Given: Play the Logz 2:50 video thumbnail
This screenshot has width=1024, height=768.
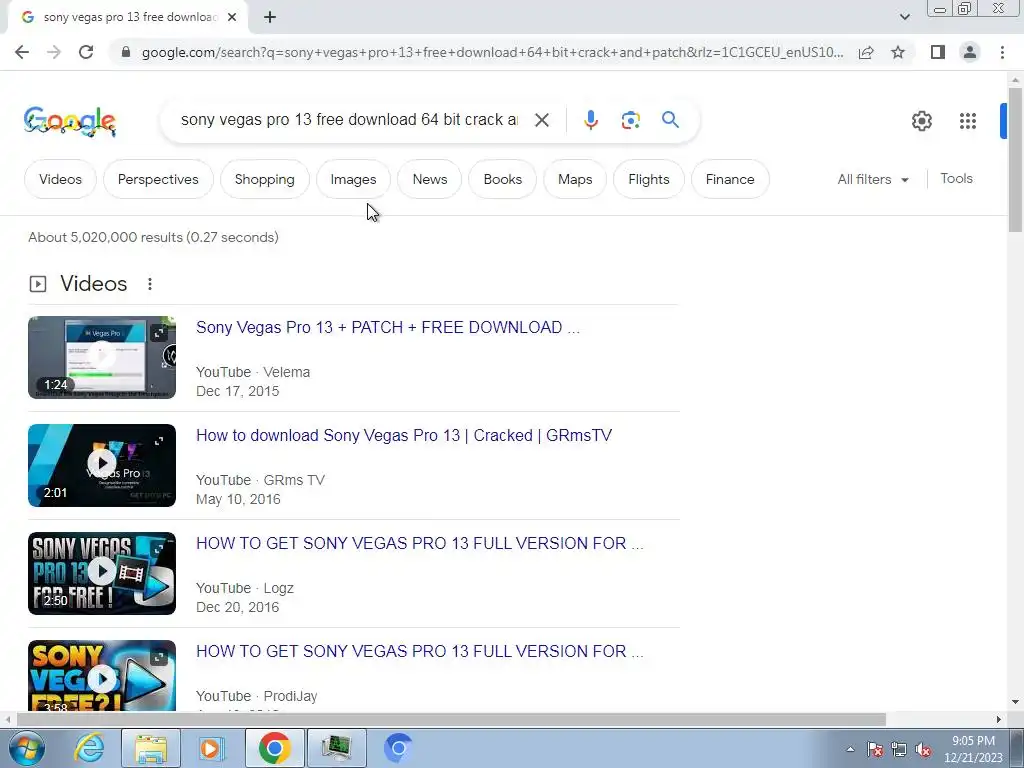Looking at the screenshot, I should [102, 573].
